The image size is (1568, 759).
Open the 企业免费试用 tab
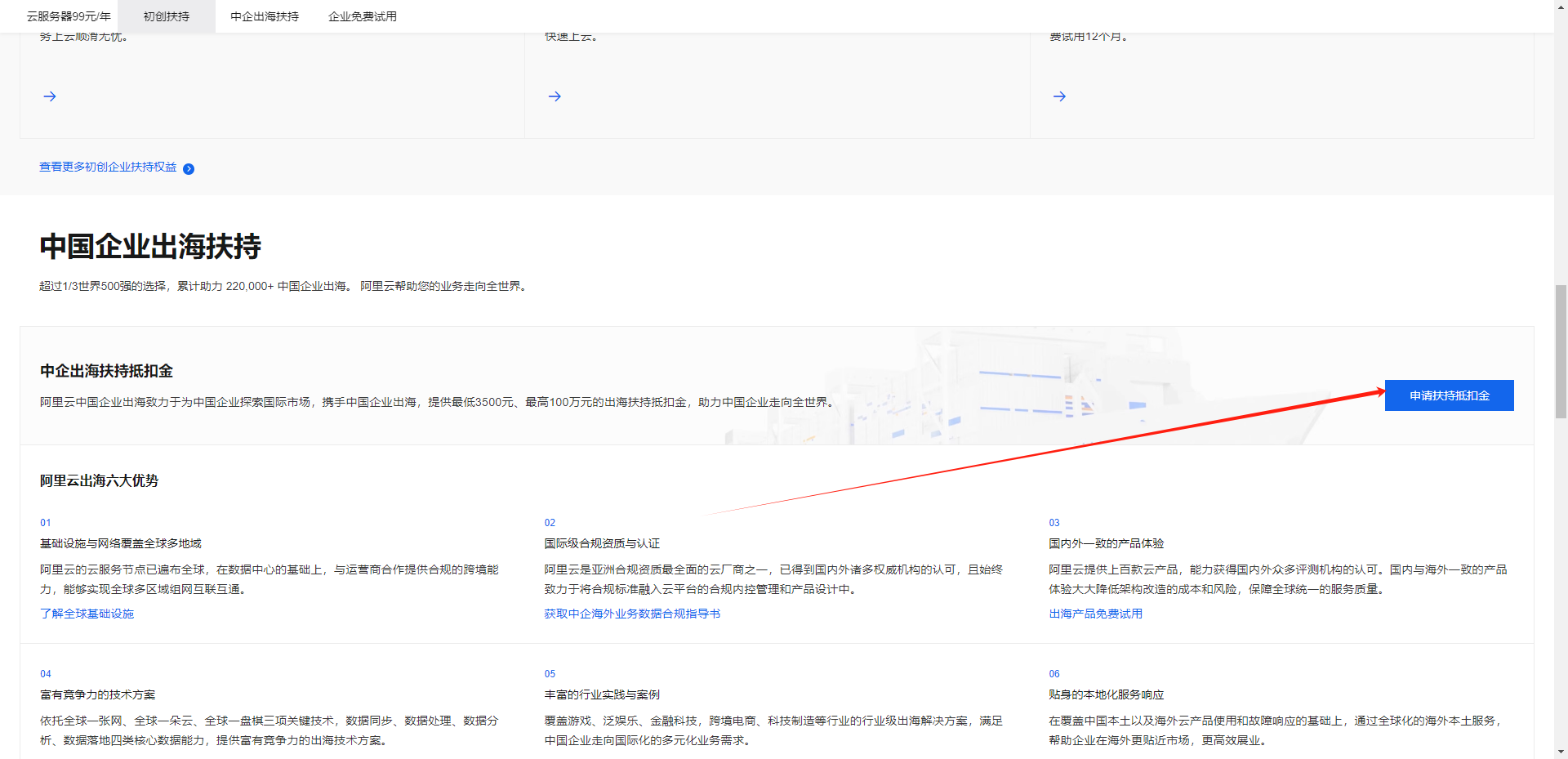click(x=363, y=16)
